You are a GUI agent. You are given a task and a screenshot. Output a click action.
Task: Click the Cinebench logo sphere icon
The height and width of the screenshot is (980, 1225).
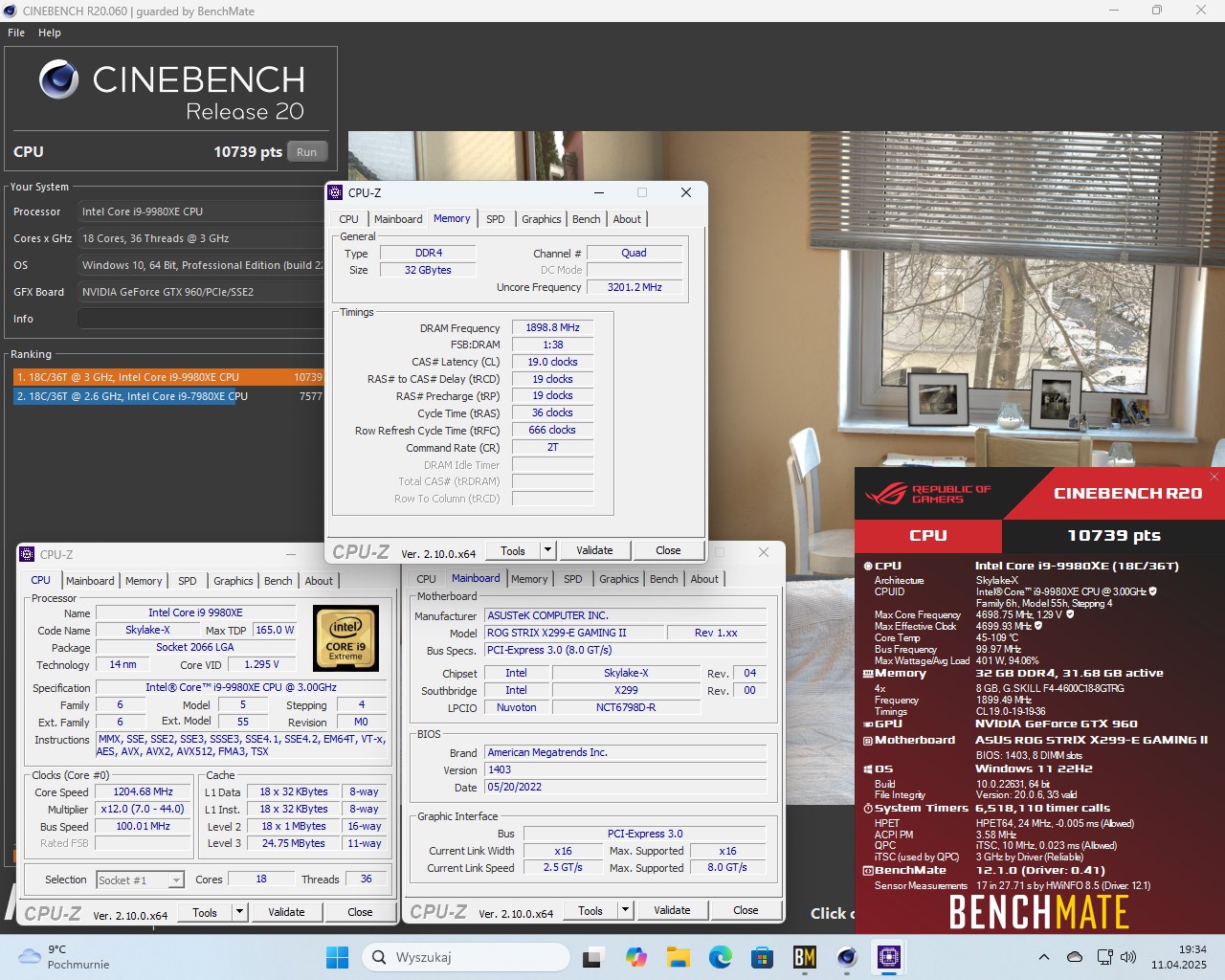(x=58, y=79)
